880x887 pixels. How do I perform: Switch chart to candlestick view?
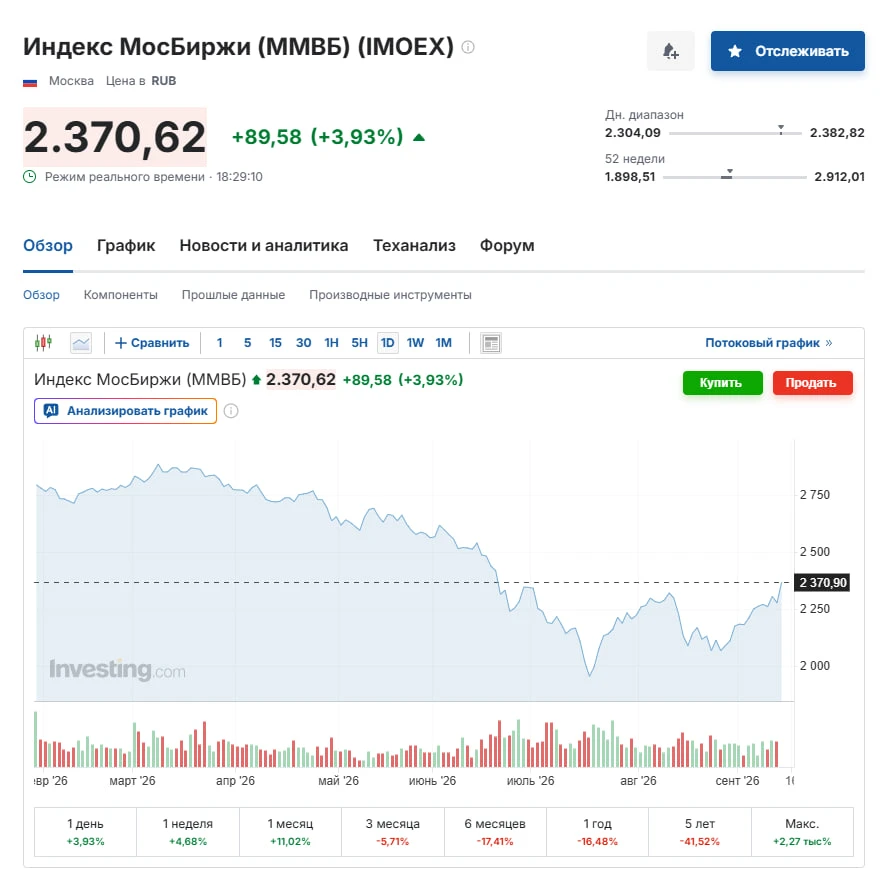coord(44,343)
